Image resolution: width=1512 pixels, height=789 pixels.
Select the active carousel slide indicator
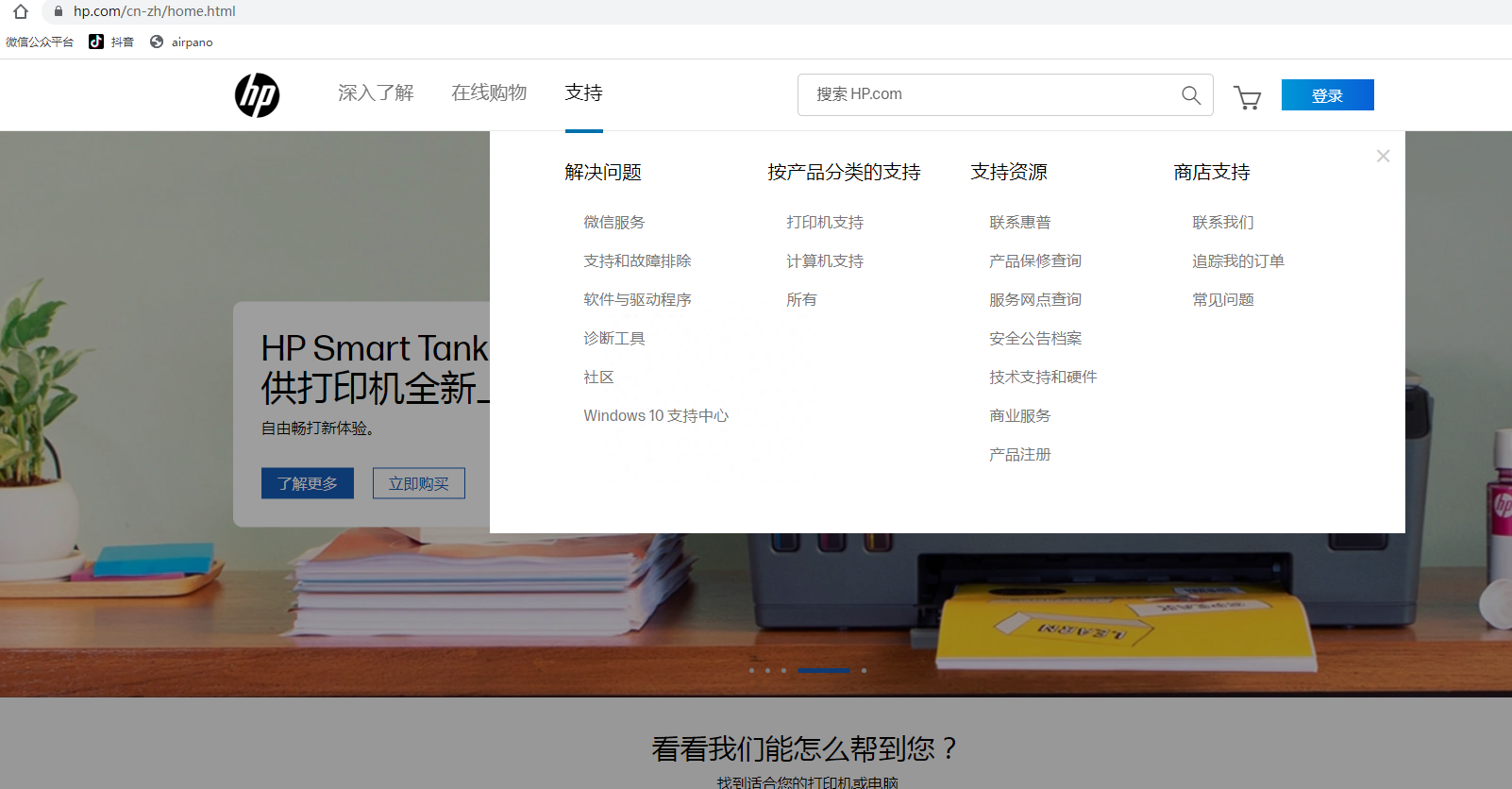(824, 670)
